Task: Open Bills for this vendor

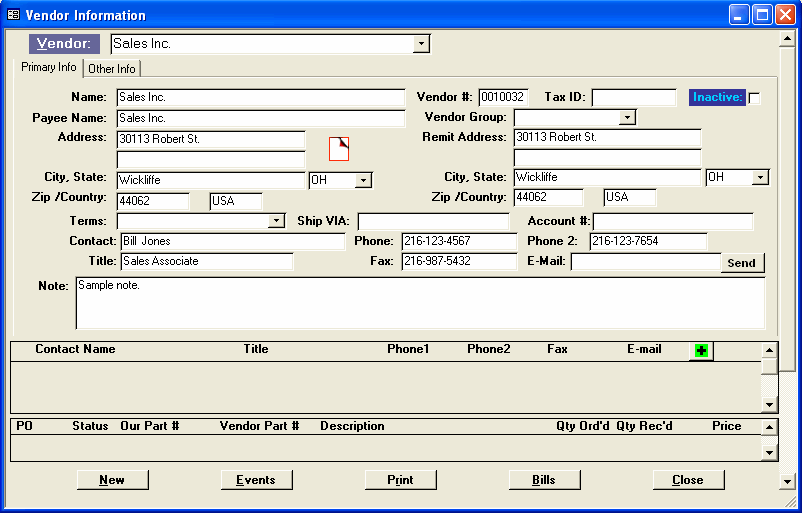Action: point(544,480)
